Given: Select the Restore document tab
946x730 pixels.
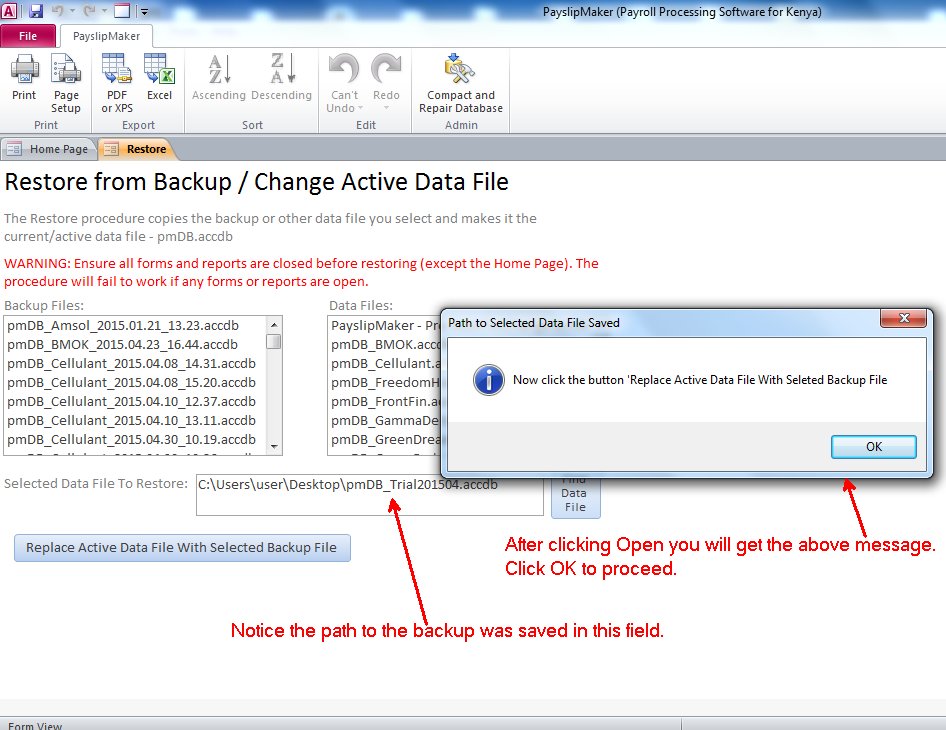Looking at the screenshot, I should 137,149.
